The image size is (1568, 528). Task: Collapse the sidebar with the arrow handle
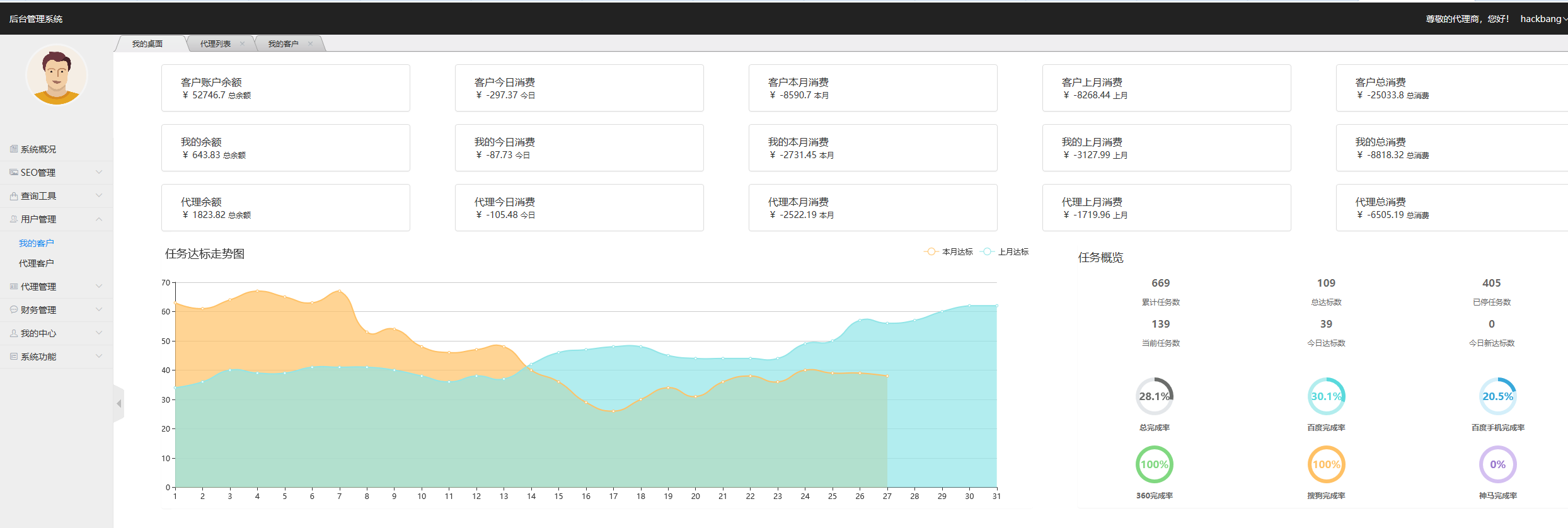pyautogui.click(x=118, y=403)
